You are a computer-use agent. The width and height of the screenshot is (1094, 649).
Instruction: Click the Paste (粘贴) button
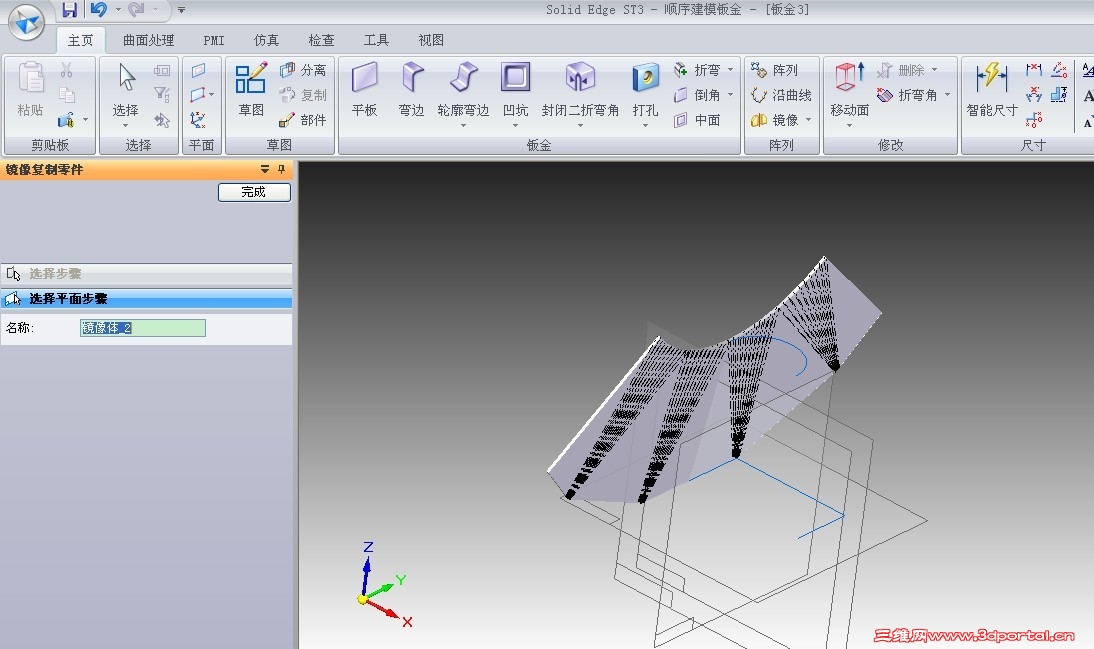coord(31,89)
